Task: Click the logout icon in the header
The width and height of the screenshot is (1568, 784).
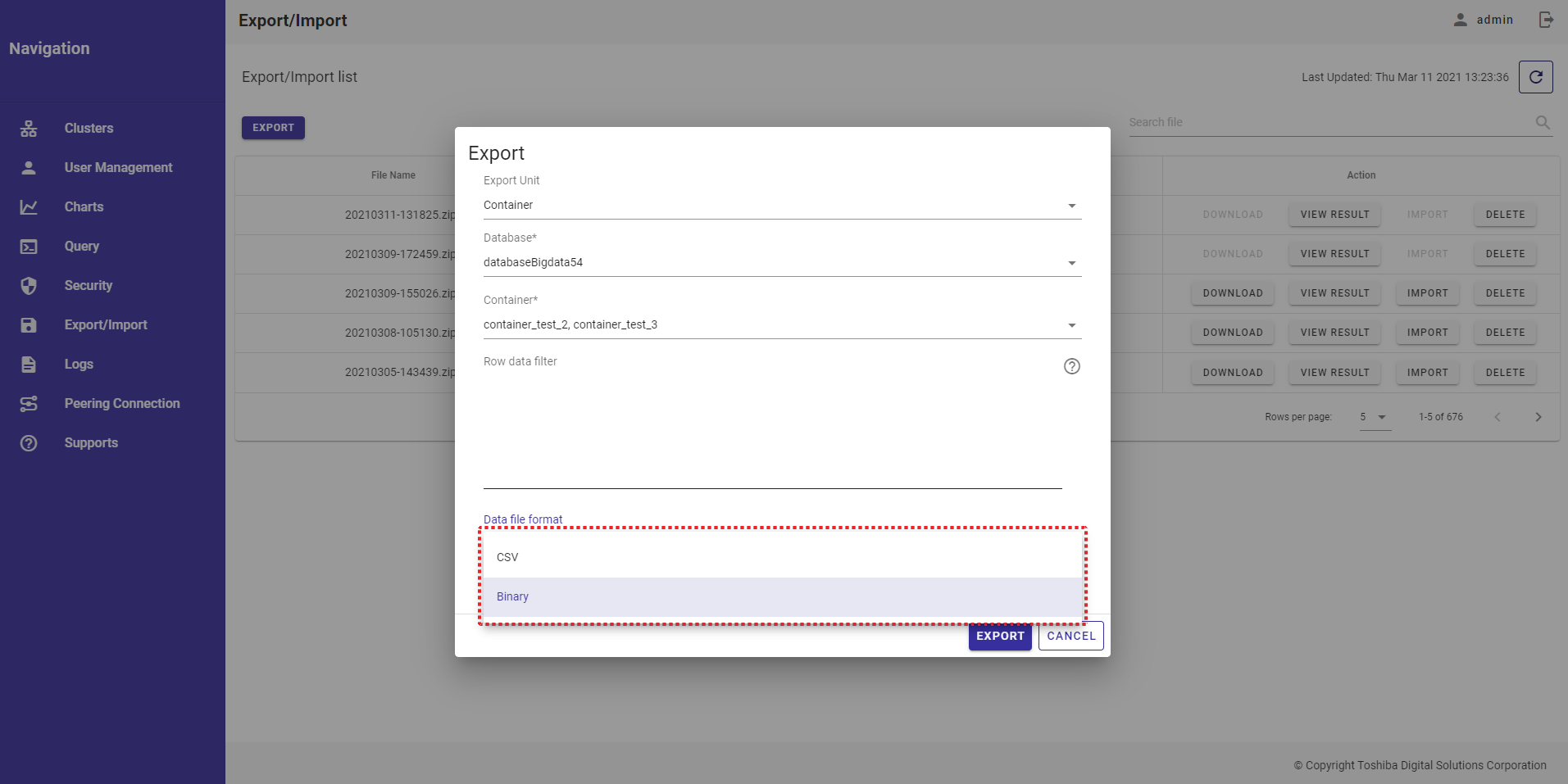Action: pos(1546,20)
